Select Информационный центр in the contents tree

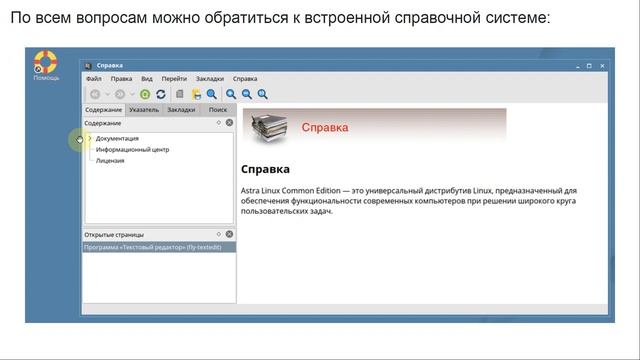coord(132,149)
